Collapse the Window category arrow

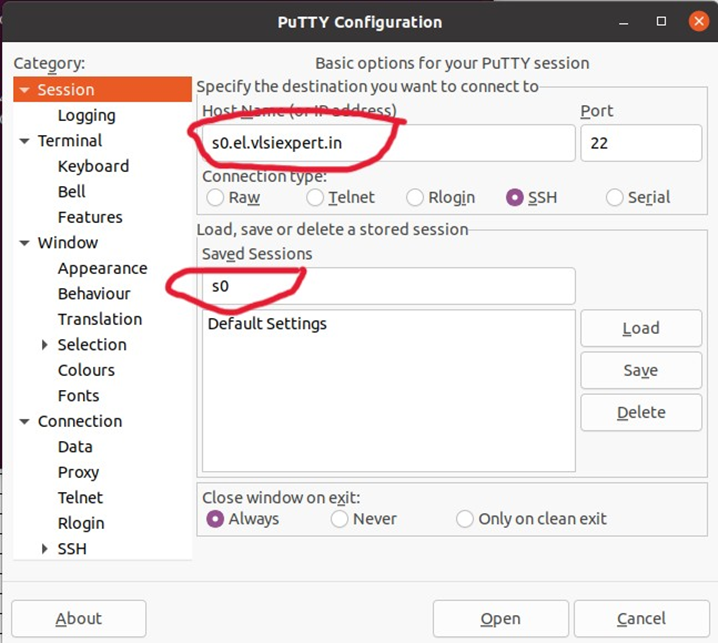tap(25, 243)
